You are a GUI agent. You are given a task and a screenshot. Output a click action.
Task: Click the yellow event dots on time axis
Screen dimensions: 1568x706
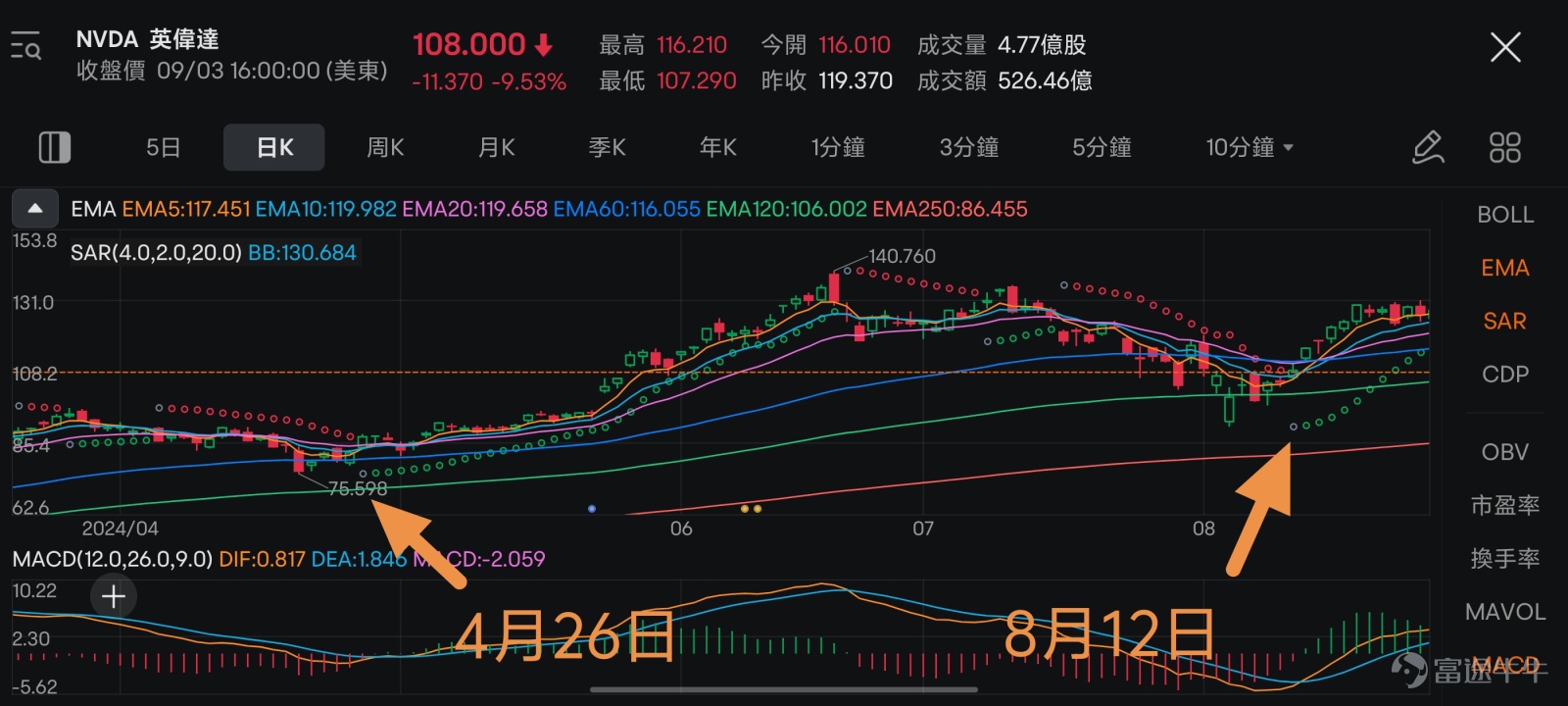pyautogui.click(x=751, y=509)
